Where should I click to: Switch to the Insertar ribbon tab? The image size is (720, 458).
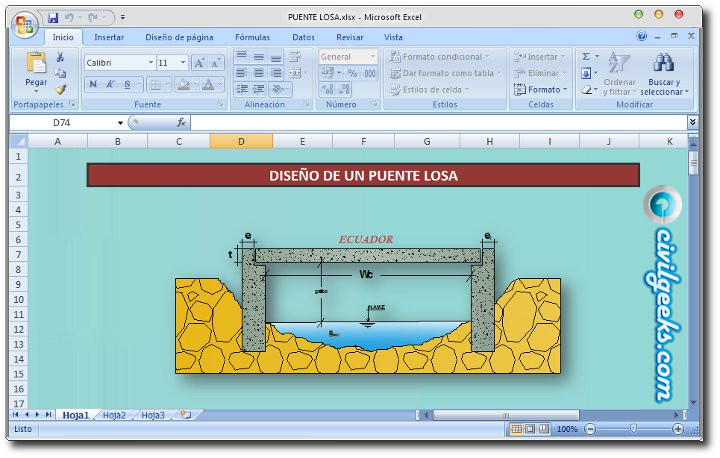[109, 37]
